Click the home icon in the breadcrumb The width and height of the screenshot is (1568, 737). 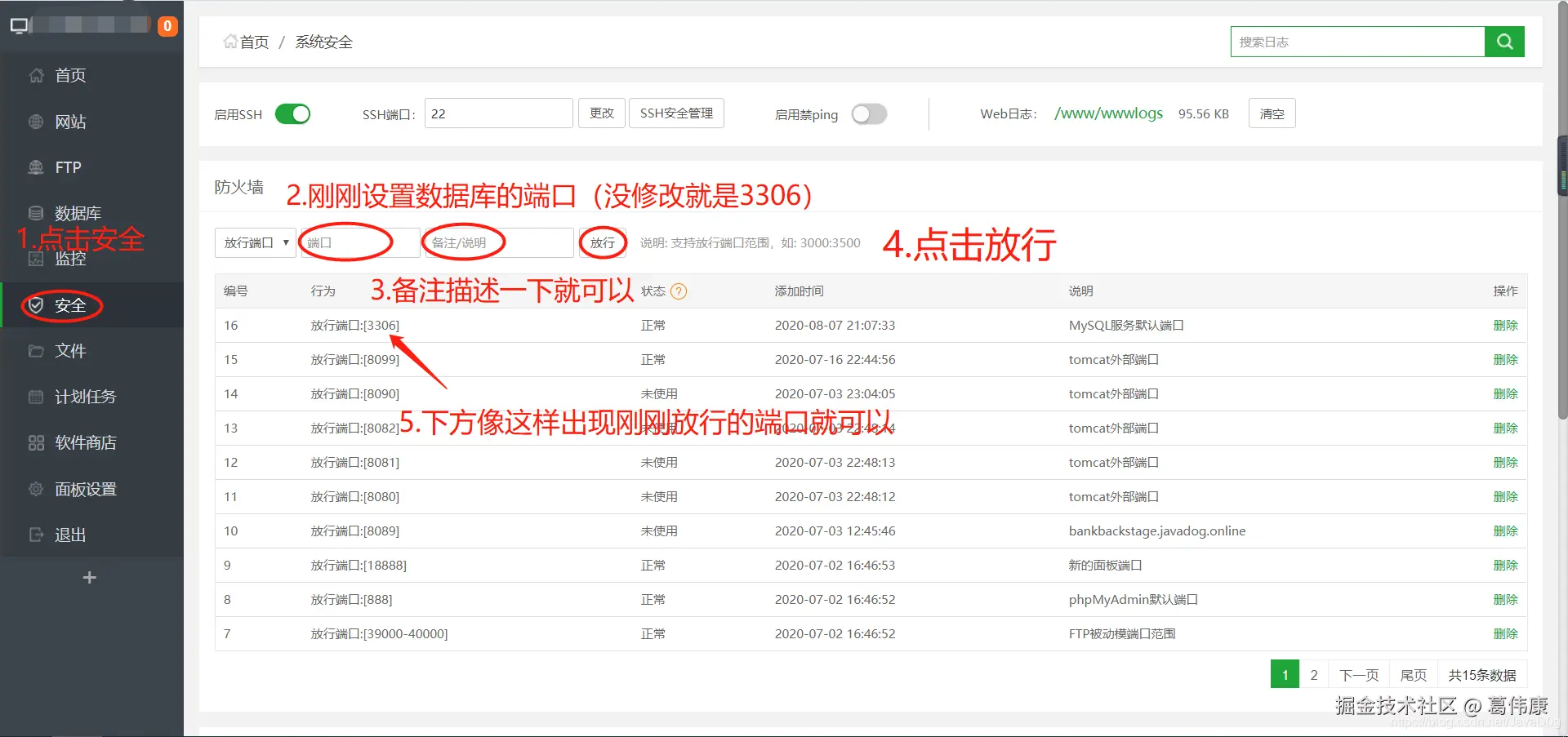(230, 42)
